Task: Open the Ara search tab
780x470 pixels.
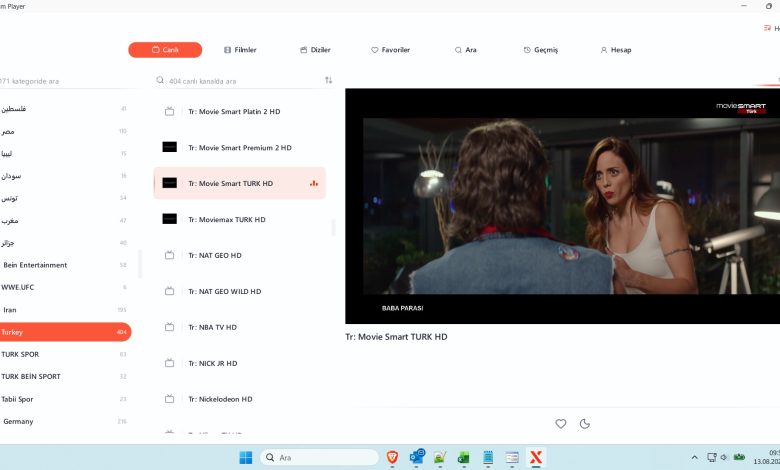Action: click(466, 50)
